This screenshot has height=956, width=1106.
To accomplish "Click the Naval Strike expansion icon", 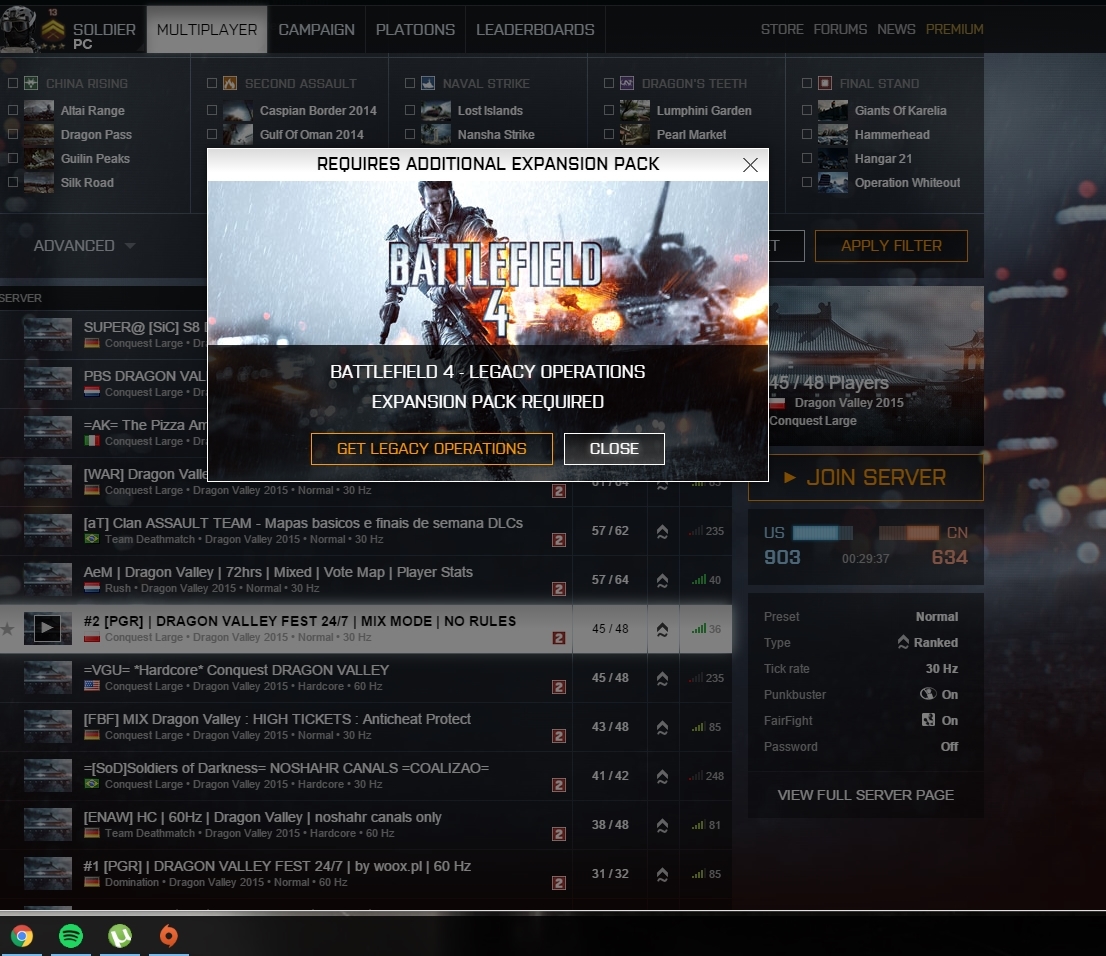I will click(x=428, y=83).
